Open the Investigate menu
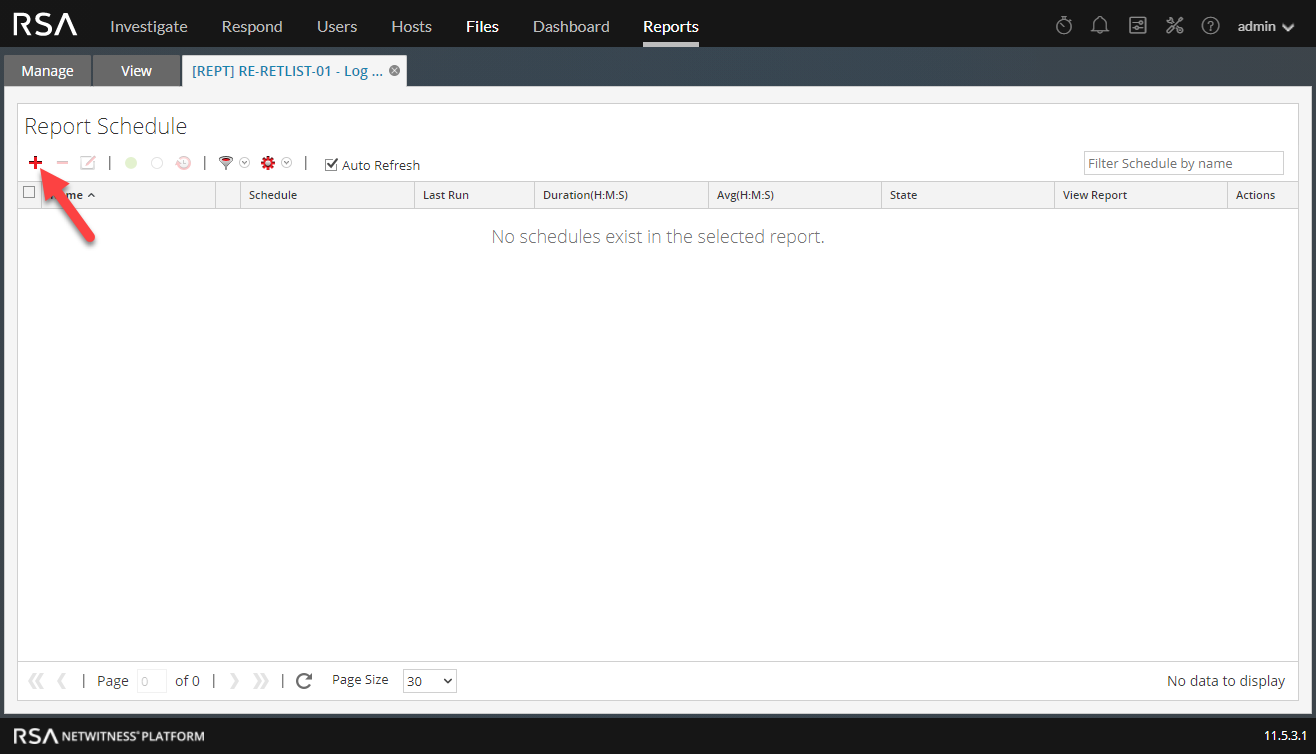The width and height of the screenshot is (1316, 754). (148, 26)
